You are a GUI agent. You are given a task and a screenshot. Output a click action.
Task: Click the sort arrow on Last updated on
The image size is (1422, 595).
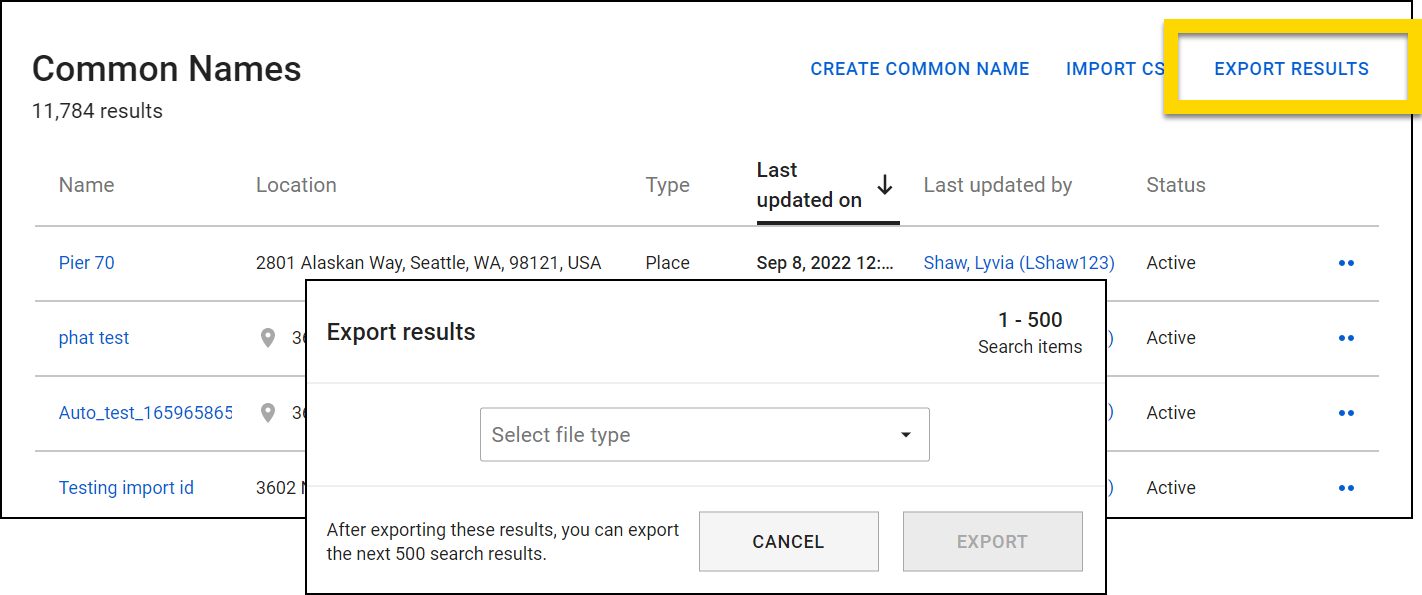click(x=884, y=185)
